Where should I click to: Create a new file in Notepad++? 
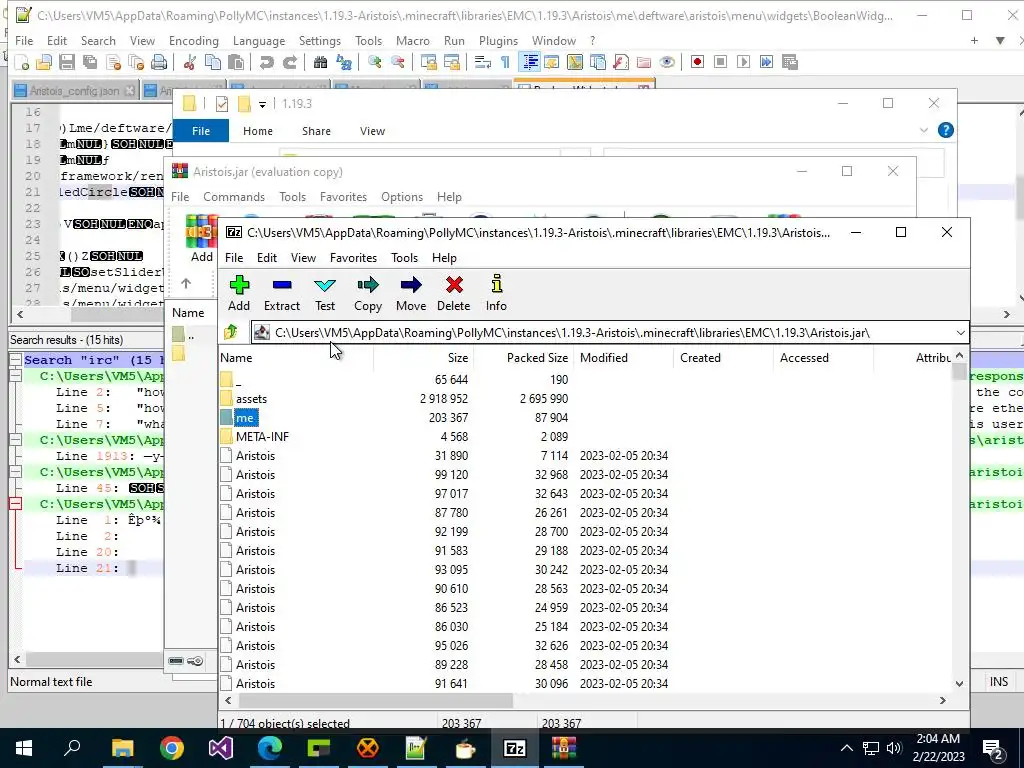(x=22, y=62)
